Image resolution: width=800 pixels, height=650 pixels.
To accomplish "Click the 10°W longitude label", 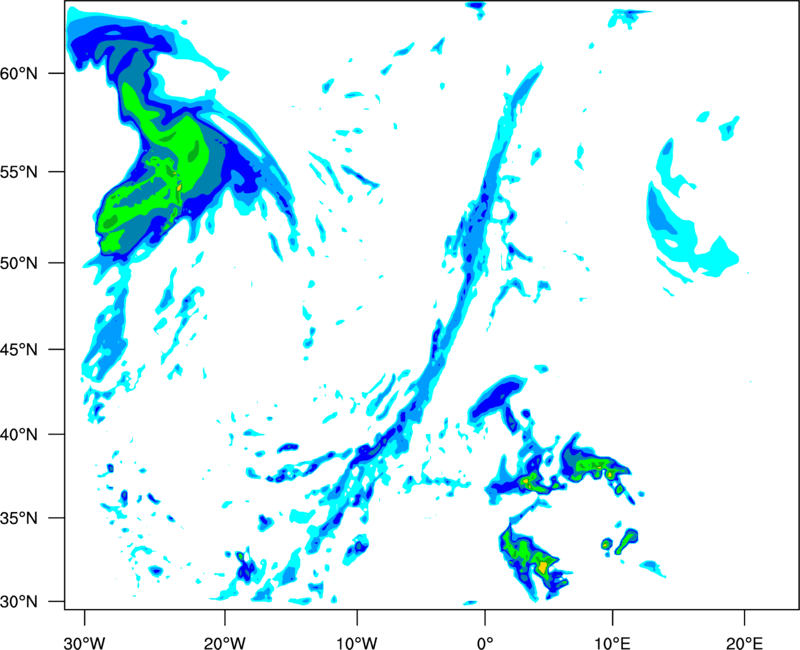I will point(357,643).
